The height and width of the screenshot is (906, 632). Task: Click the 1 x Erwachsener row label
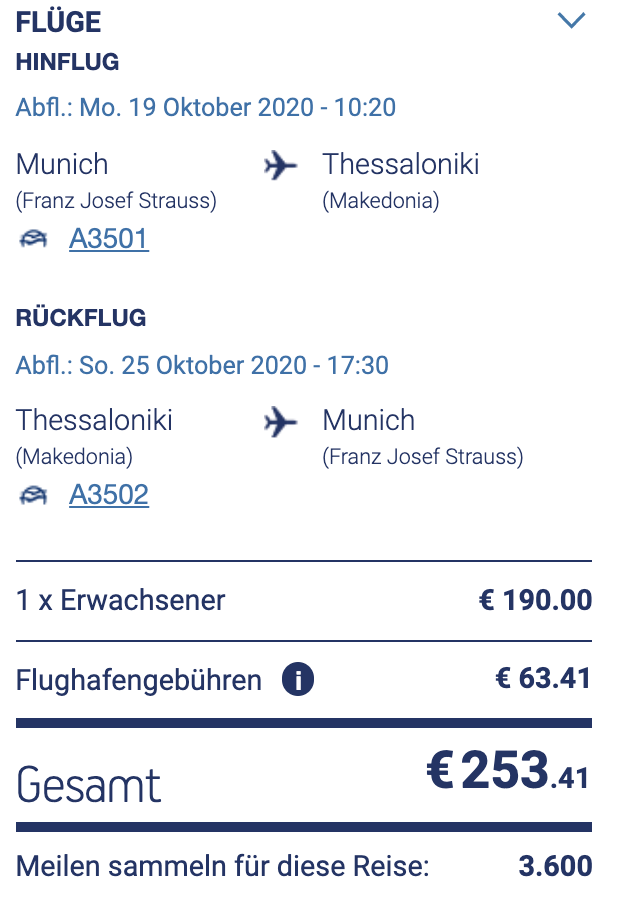[x=121, y=601]
